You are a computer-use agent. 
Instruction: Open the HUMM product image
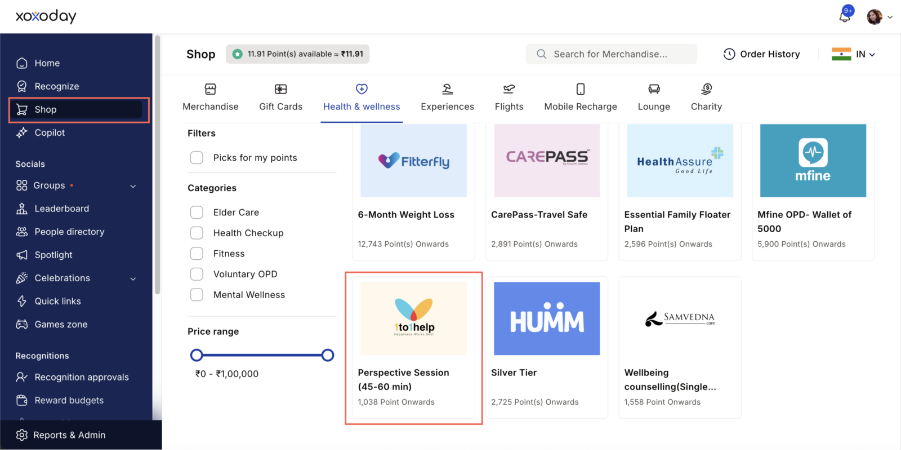click(546, 318)
